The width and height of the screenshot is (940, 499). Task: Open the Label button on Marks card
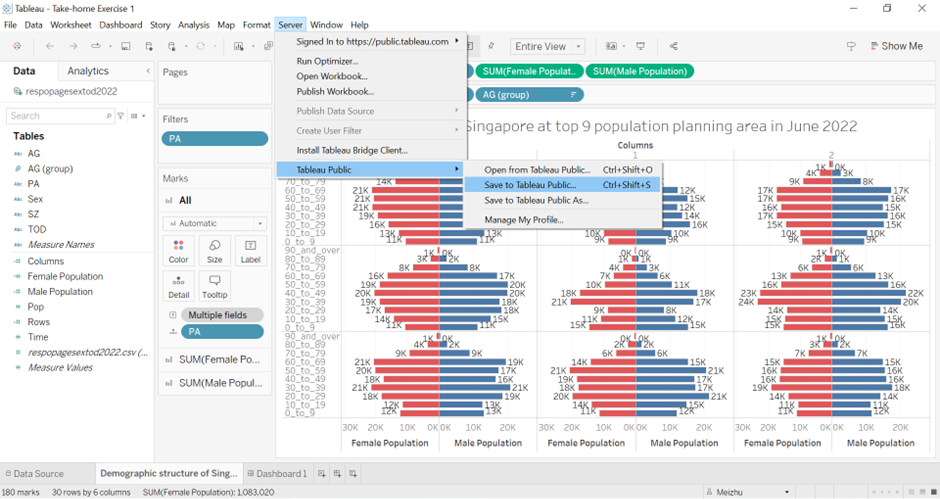[250, 251]
